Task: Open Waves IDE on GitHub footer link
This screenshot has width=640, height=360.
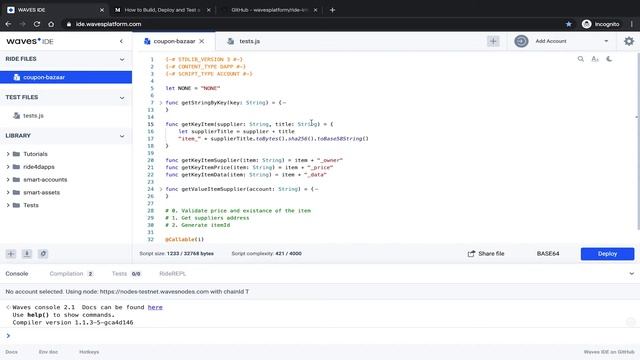Action: pos(609,352)
